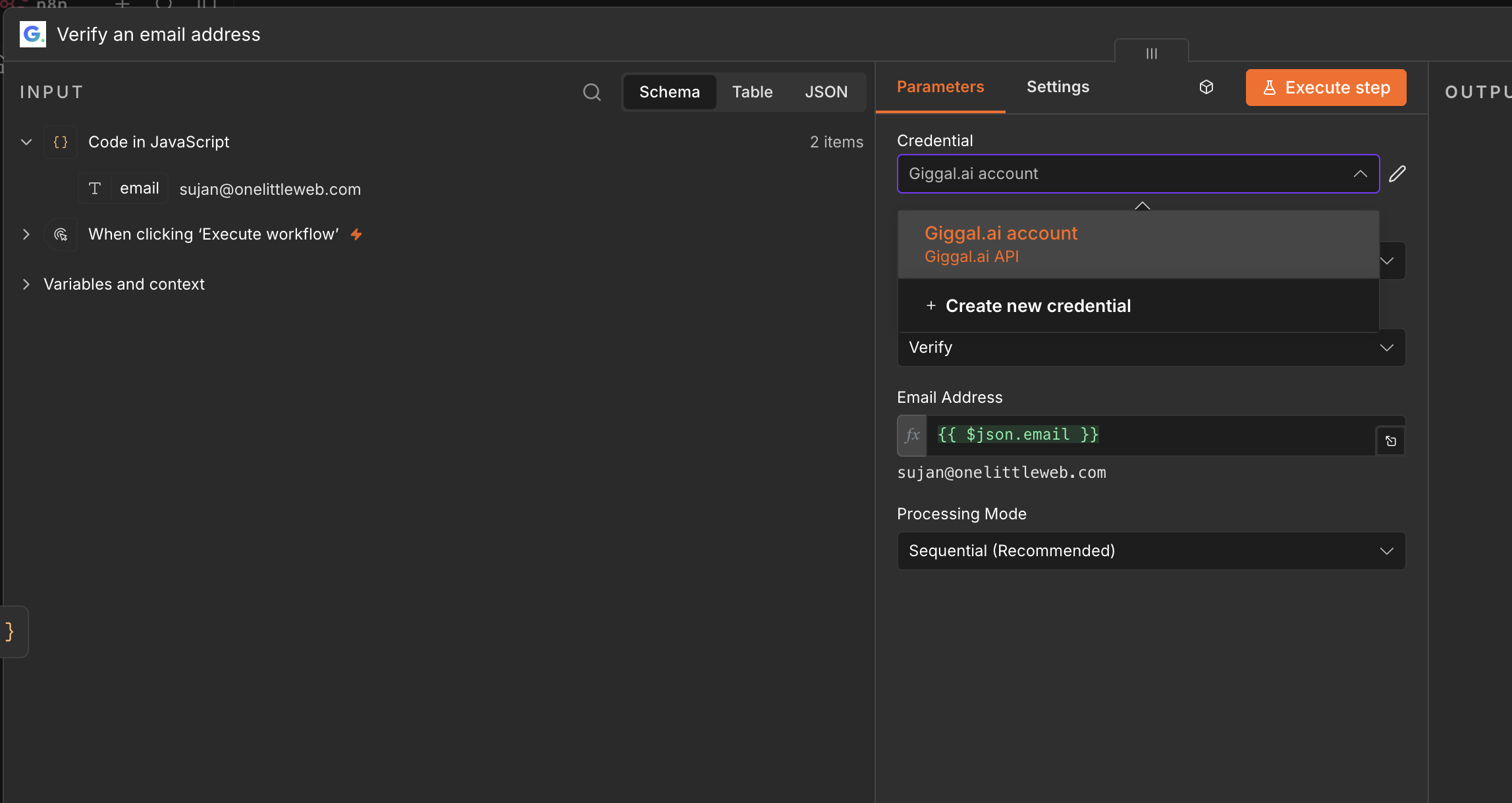Click the email text type icon
The width and height of the screenshot is (1512, 803).
[95, 189]
